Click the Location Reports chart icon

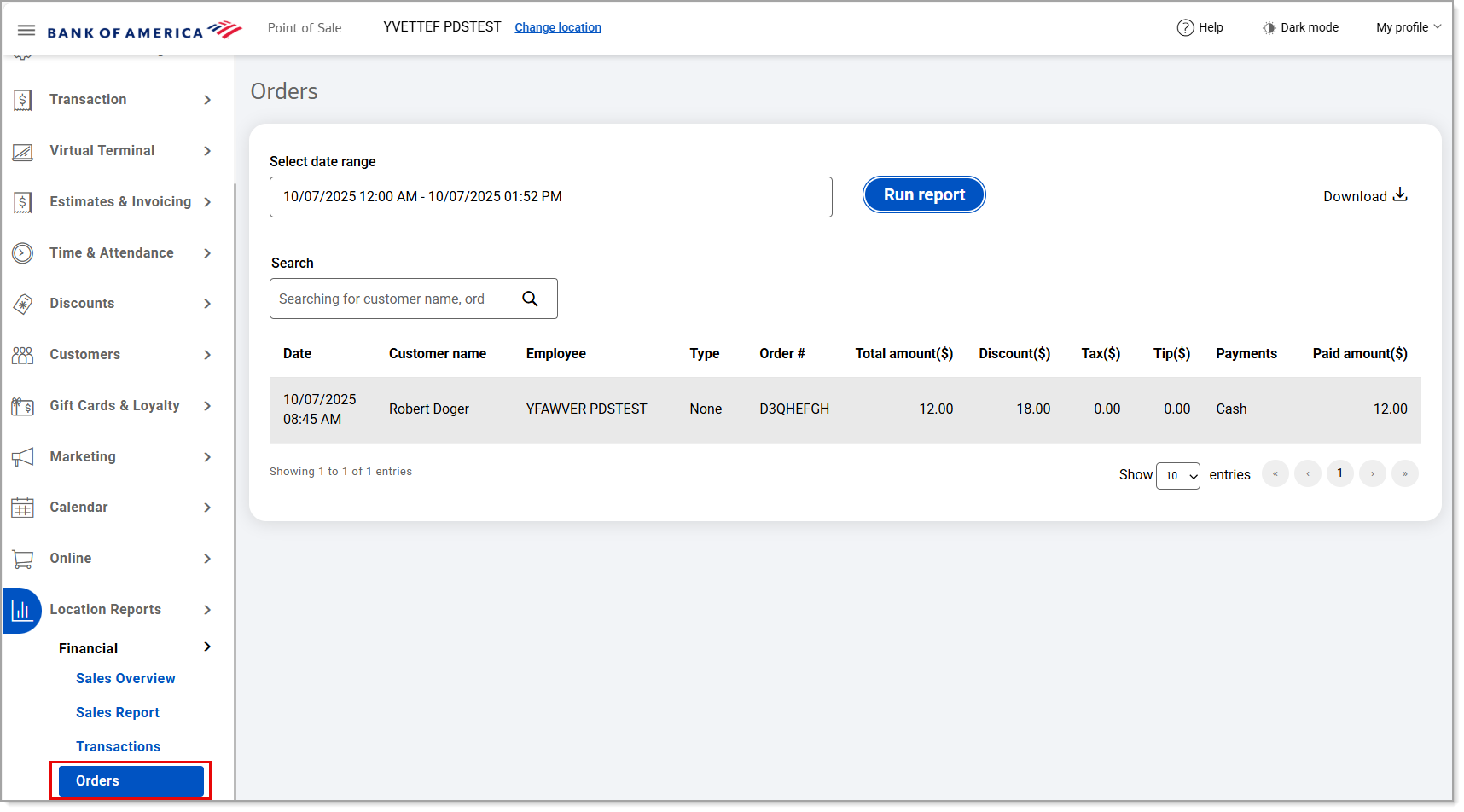22,610
